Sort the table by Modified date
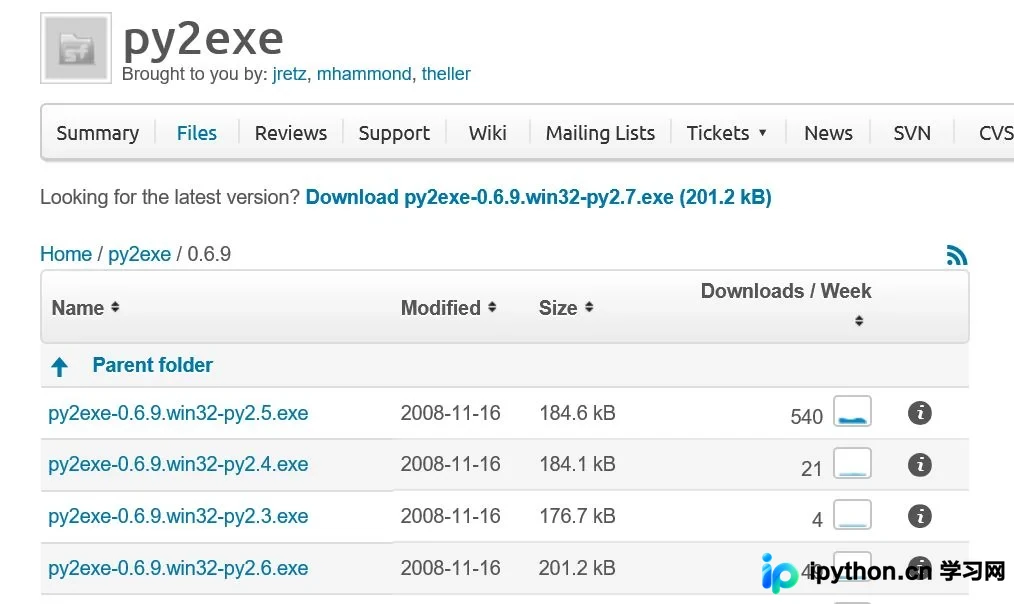Image resolution: width=1014 pixels, height=604 pixels. click(x=448, y=308)
